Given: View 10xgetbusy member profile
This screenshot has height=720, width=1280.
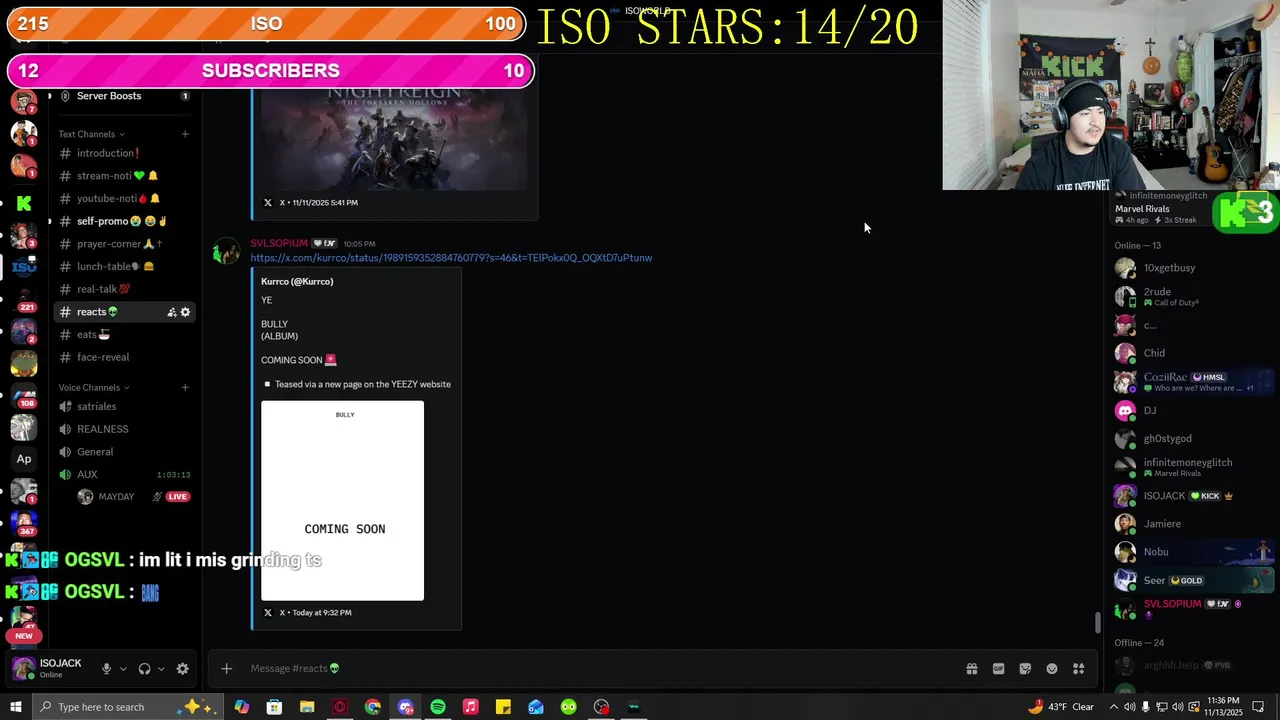Looking at the screenshot, I should (x=1194, y=268).
